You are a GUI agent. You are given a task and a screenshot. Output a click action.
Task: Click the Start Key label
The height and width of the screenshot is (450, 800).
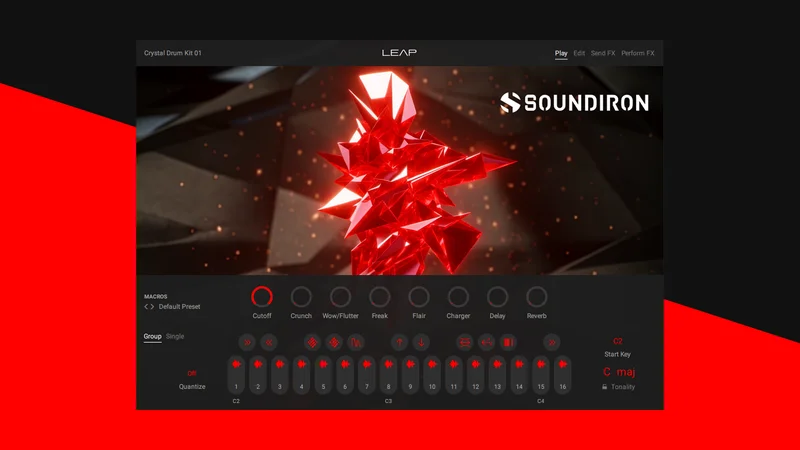(617, 354)
